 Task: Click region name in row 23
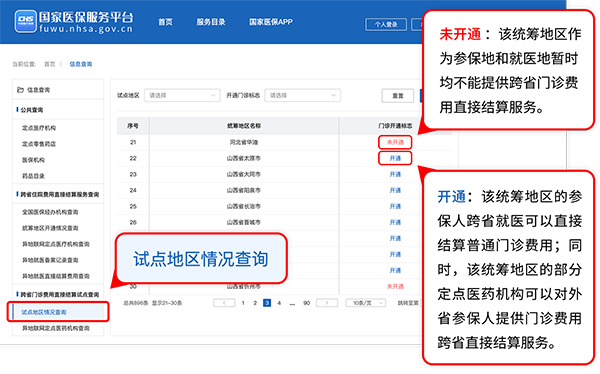click(x=244, y=175)
